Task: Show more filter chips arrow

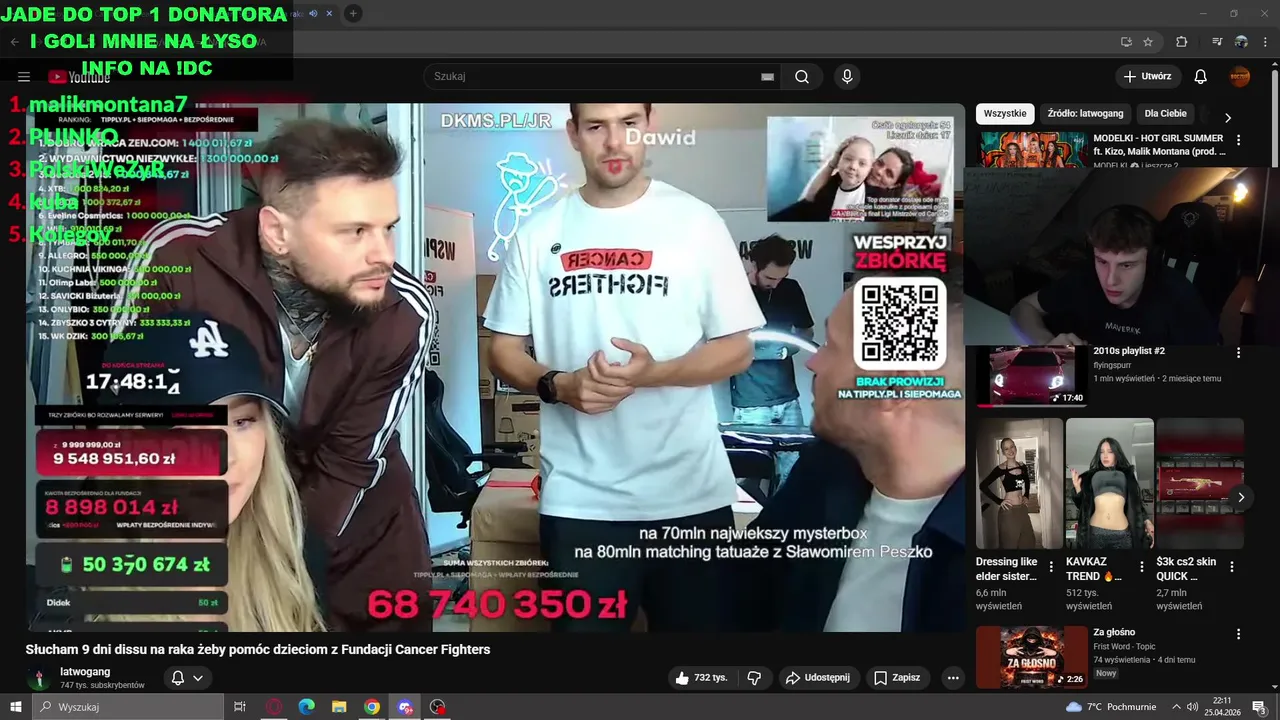Action: click(1228, 117)
